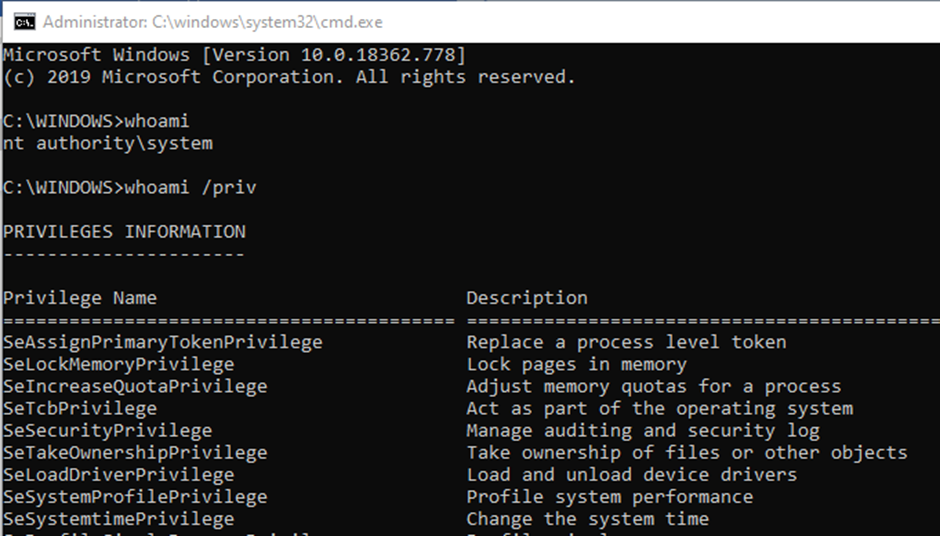Click the Microsoft Corporation copyright line
The width and height of the screenshot is (940, 536).
[289, 77]
